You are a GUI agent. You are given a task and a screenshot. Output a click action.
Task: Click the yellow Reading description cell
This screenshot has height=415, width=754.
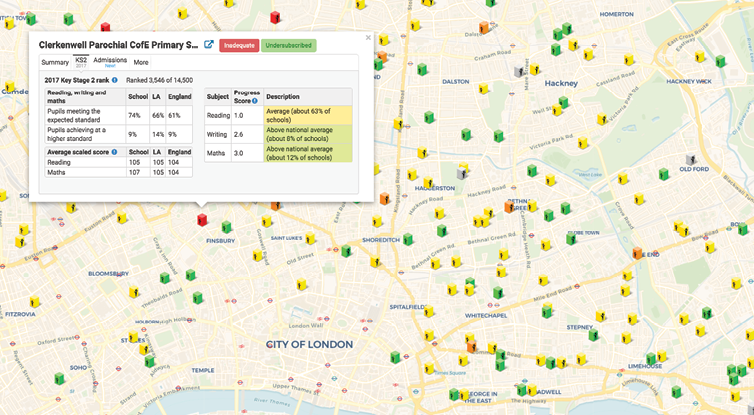(308, 115)
